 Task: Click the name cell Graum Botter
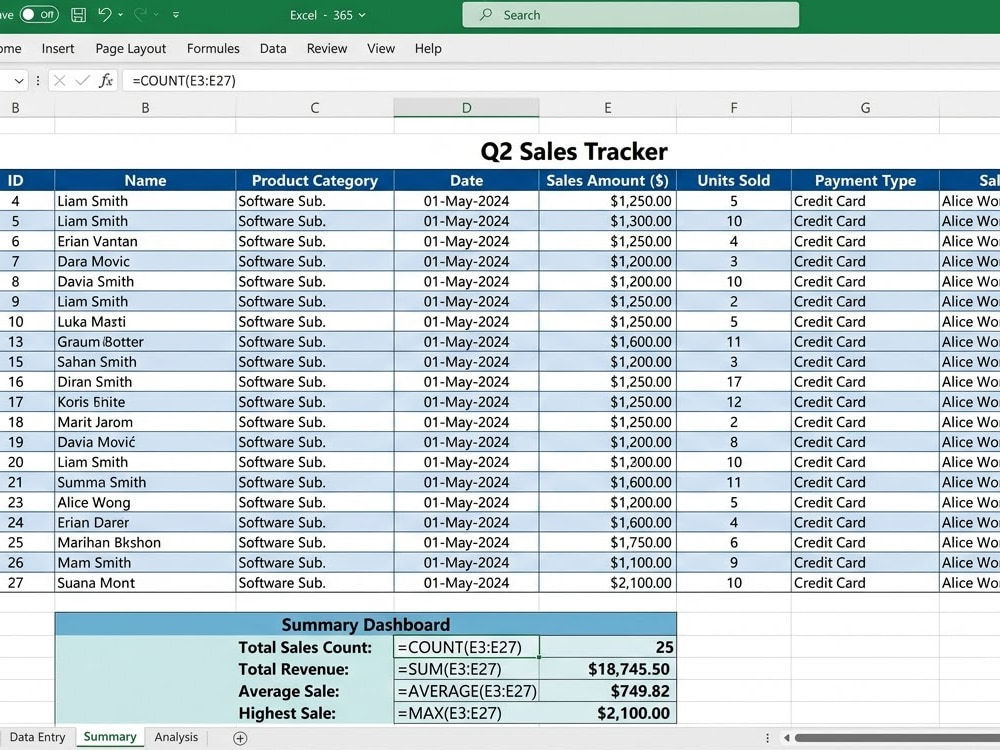tap(145, 342)
